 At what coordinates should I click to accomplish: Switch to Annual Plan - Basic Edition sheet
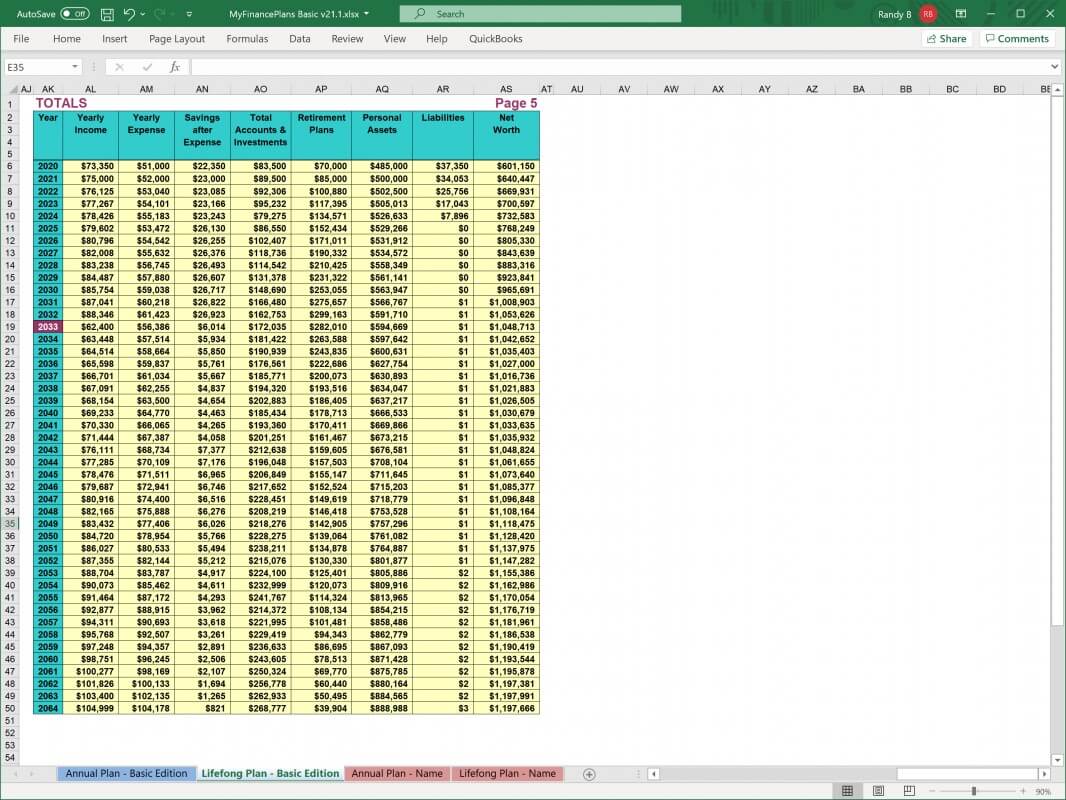(126, 774)
